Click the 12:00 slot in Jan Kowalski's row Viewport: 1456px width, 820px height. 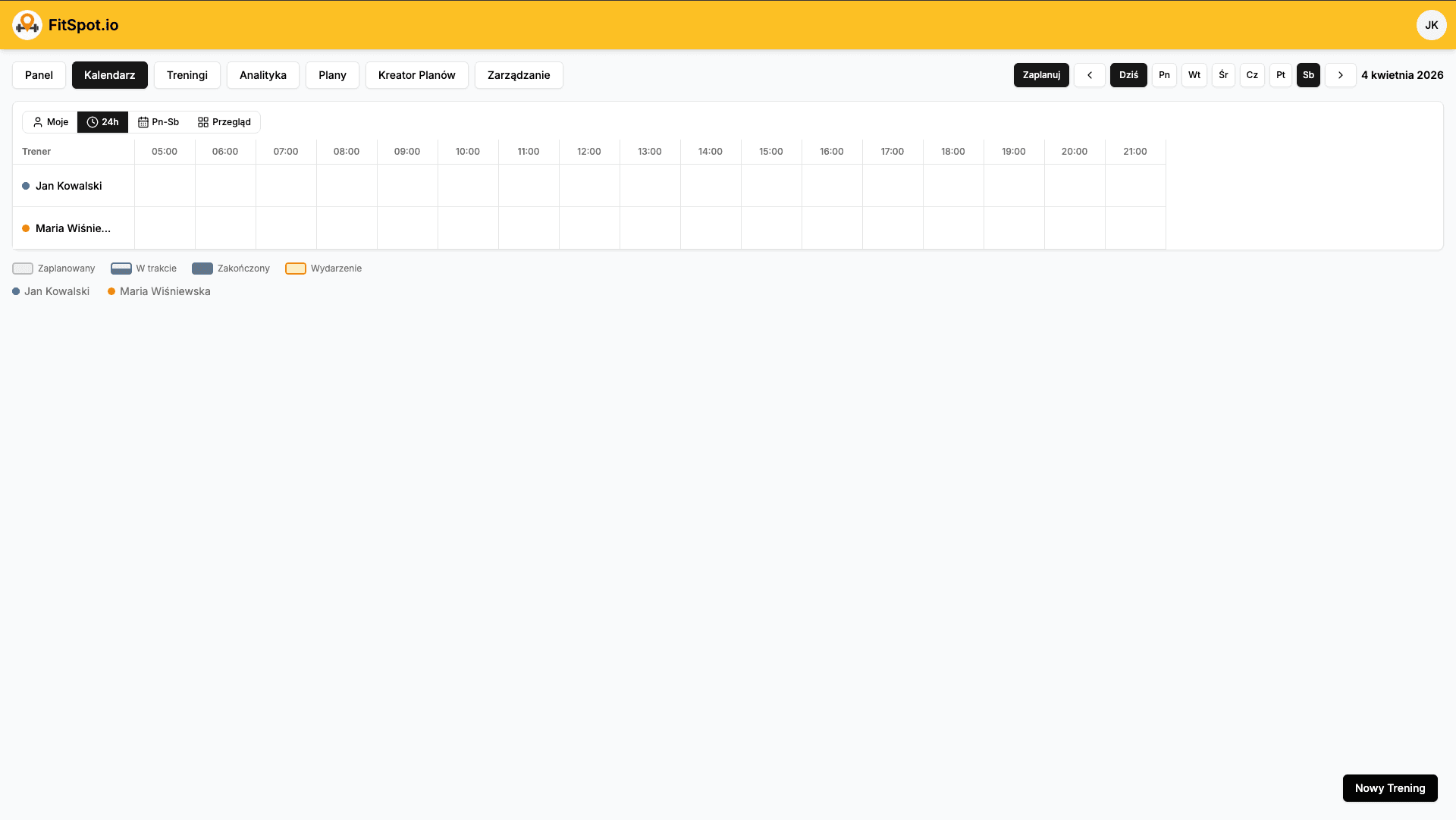589,186
